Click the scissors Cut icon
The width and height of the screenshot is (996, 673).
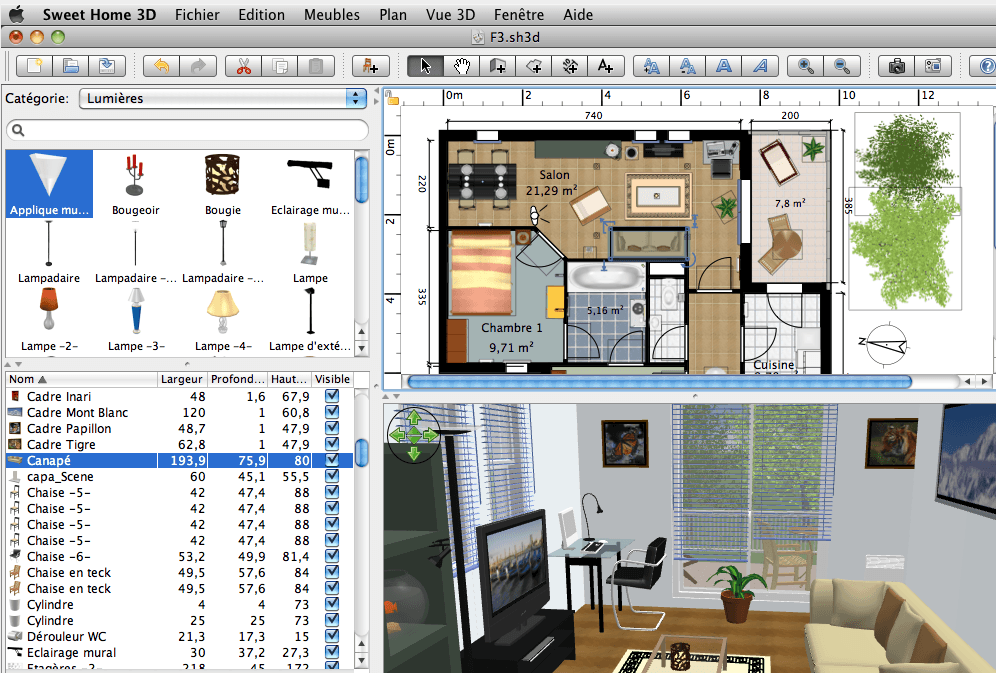tap(242, 66)
